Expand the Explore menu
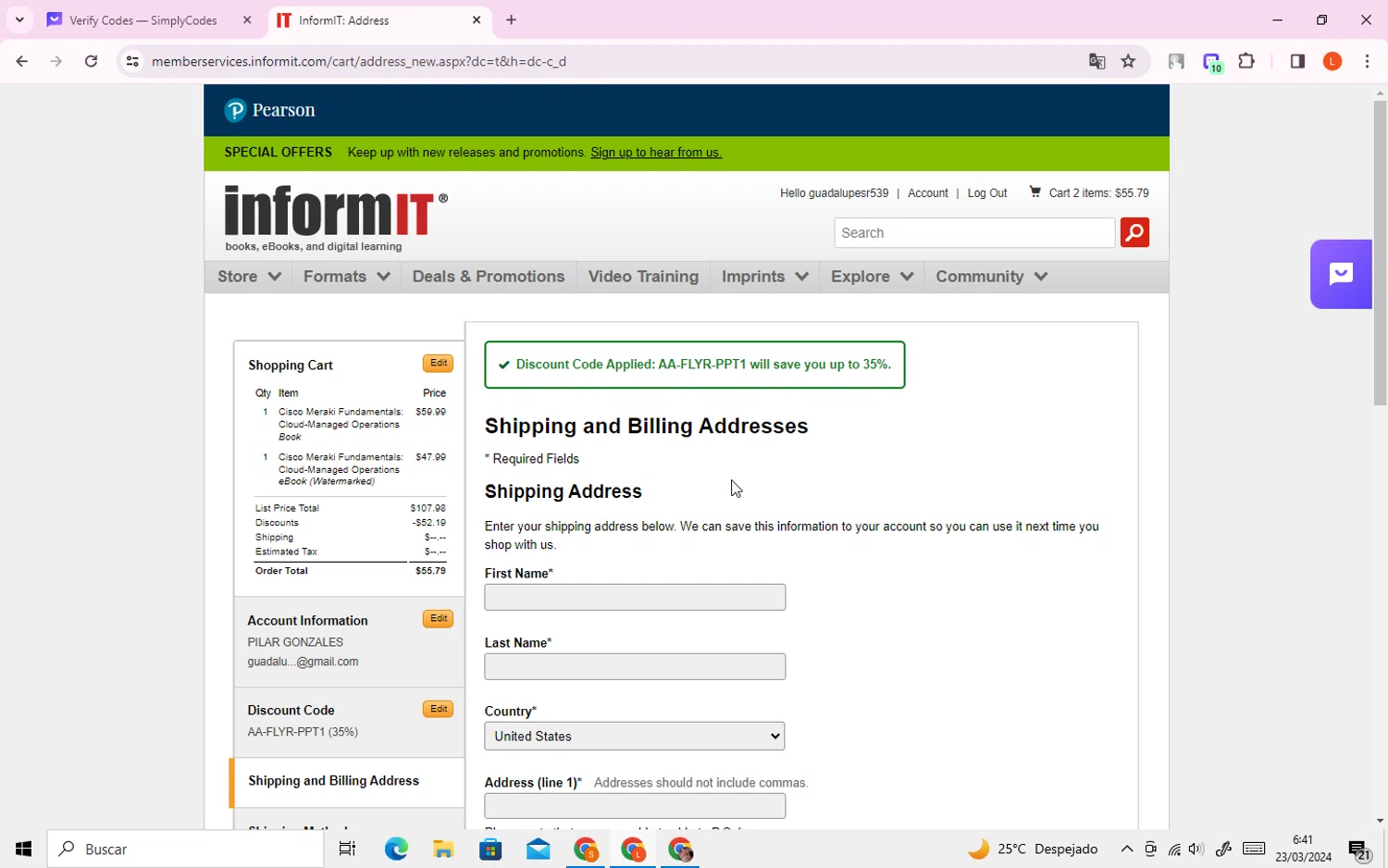 pos(872,277)
